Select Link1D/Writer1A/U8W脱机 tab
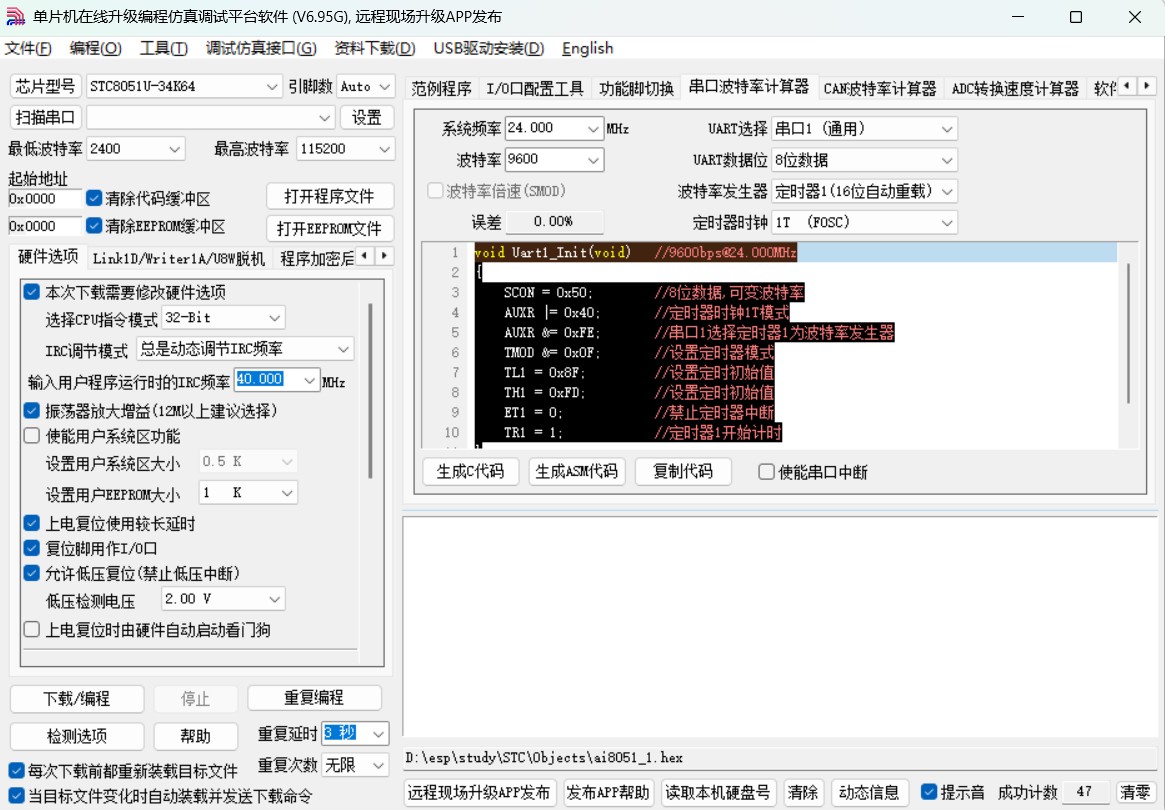Viewport: 1165px width, 810px height. point(178,258)
